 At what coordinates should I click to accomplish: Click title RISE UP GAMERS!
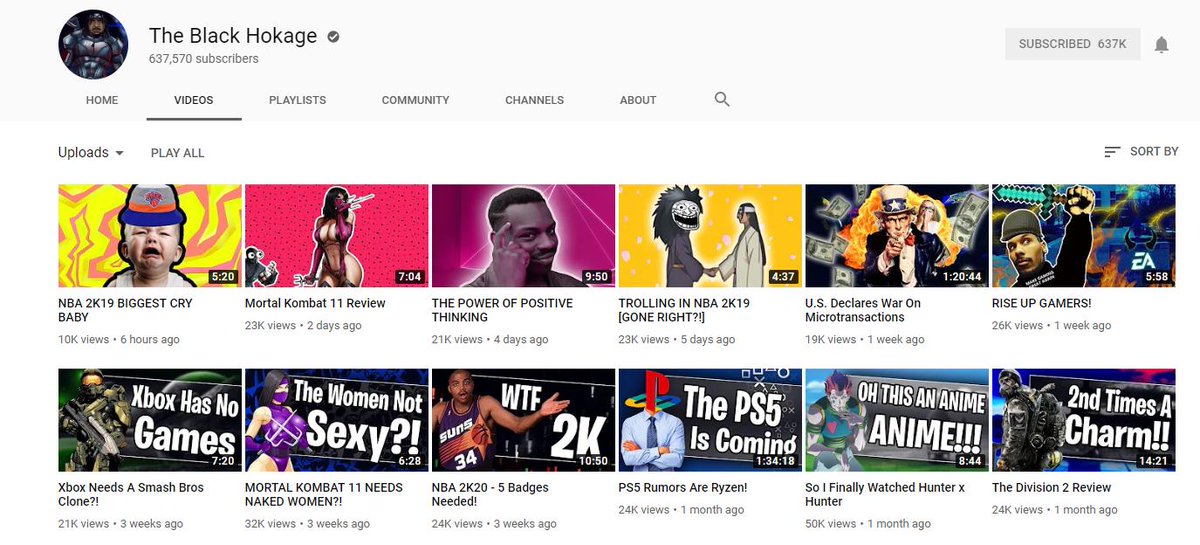tap(1042, 303)
